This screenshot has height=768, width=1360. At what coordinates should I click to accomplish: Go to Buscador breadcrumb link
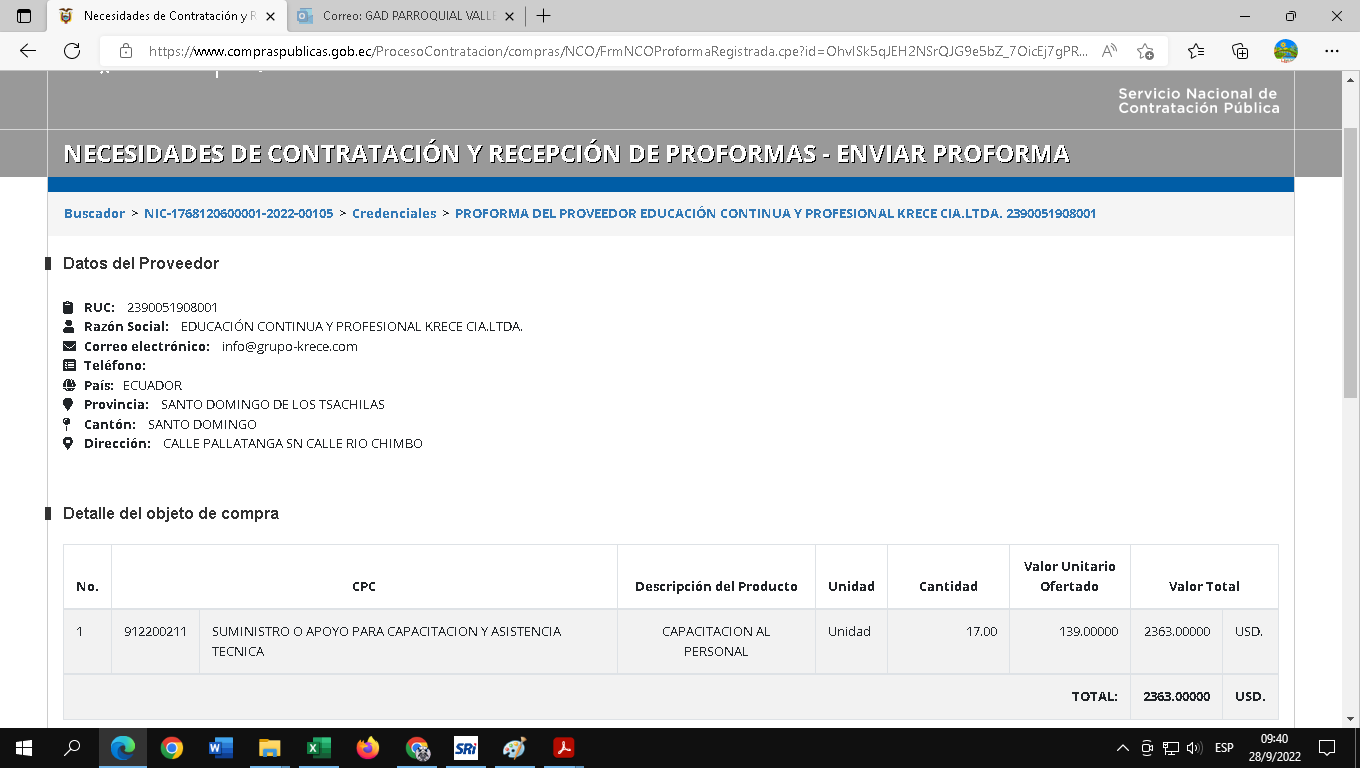pos(94,213)
